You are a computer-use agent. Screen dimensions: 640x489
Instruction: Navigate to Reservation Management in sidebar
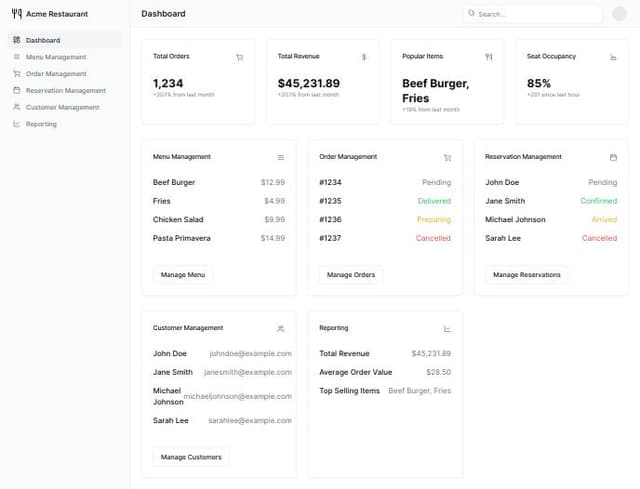pyautogui.click(x=65, y=90)
